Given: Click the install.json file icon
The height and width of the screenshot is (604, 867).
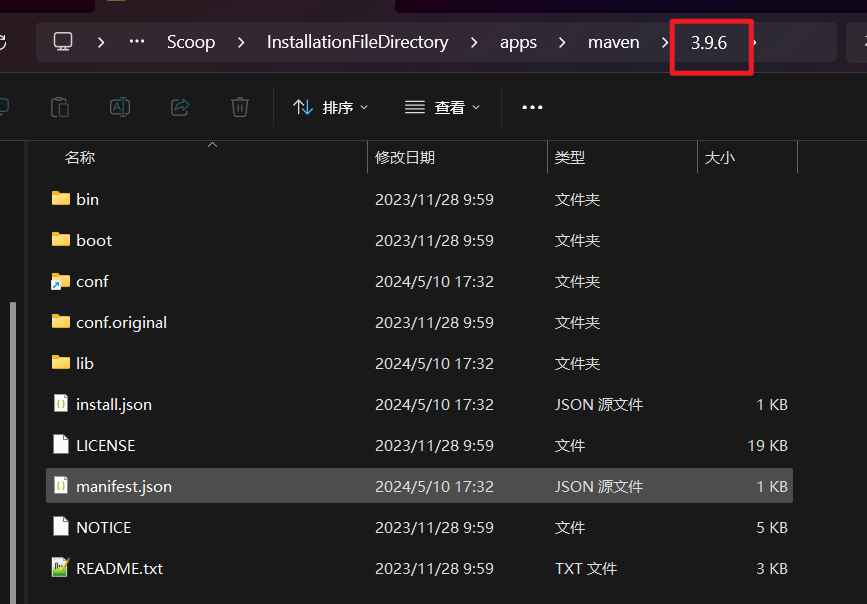Looking at the screenshot, I should click(x=61, y=404).
